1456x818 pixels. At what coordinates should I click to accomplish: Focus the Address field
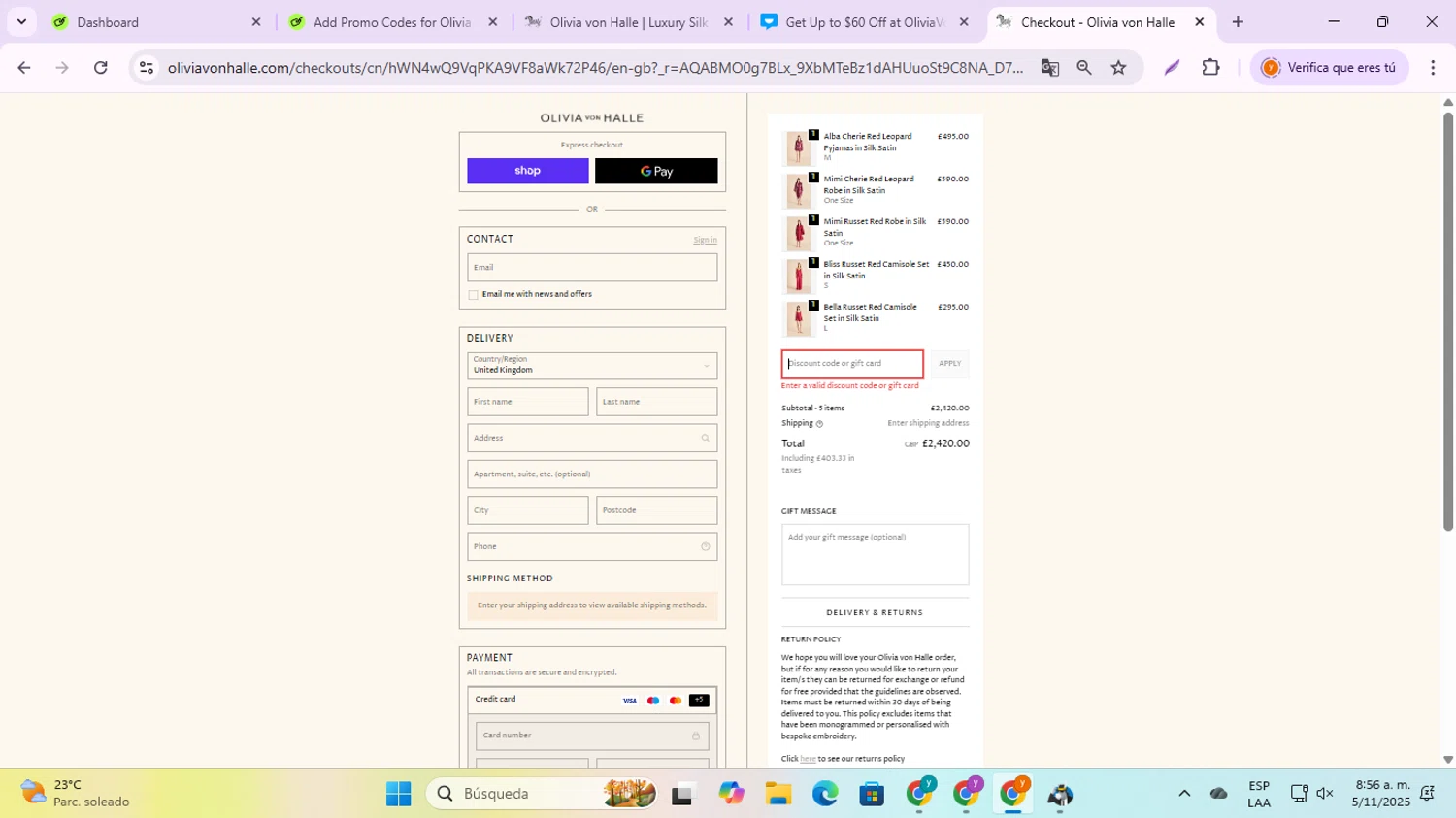(x=592, y=438)
